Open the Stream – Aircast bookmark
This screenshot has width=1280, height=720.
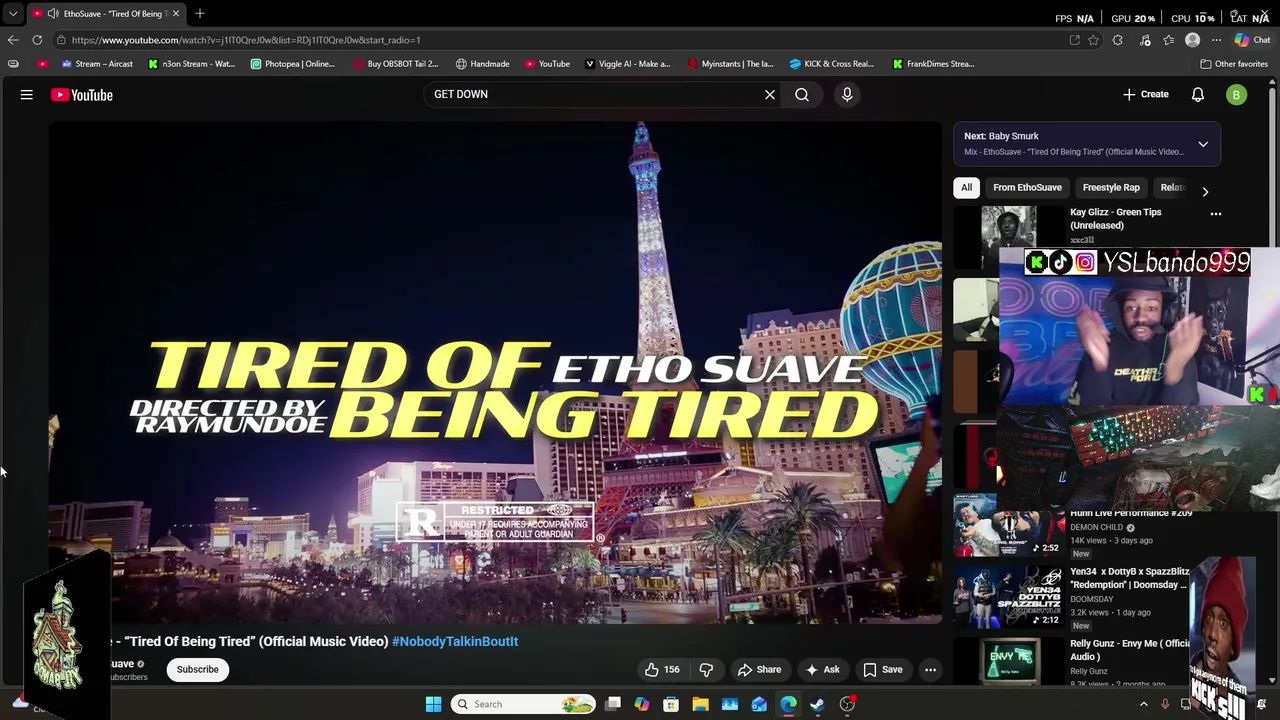(97, 64)
